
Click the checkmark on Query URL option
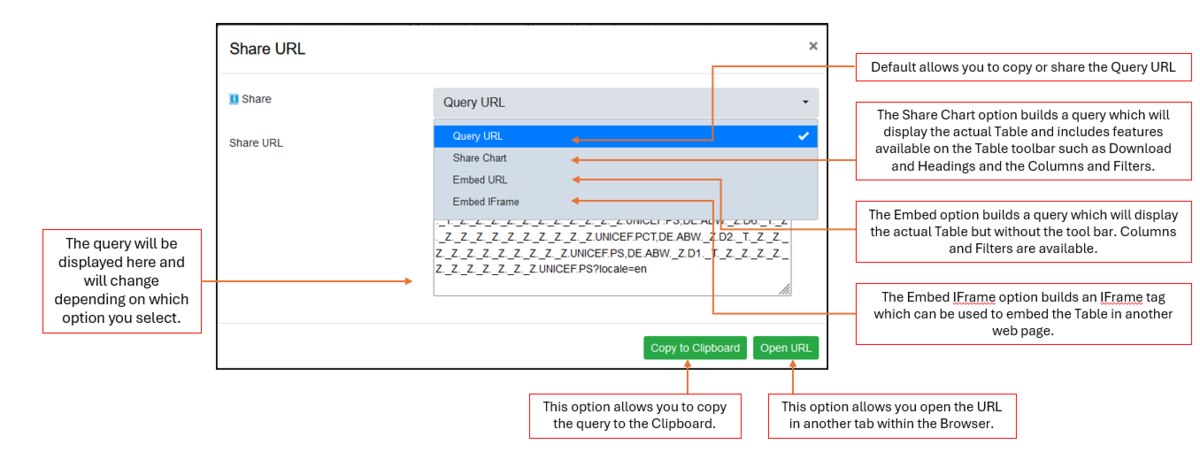coord(803,136)
